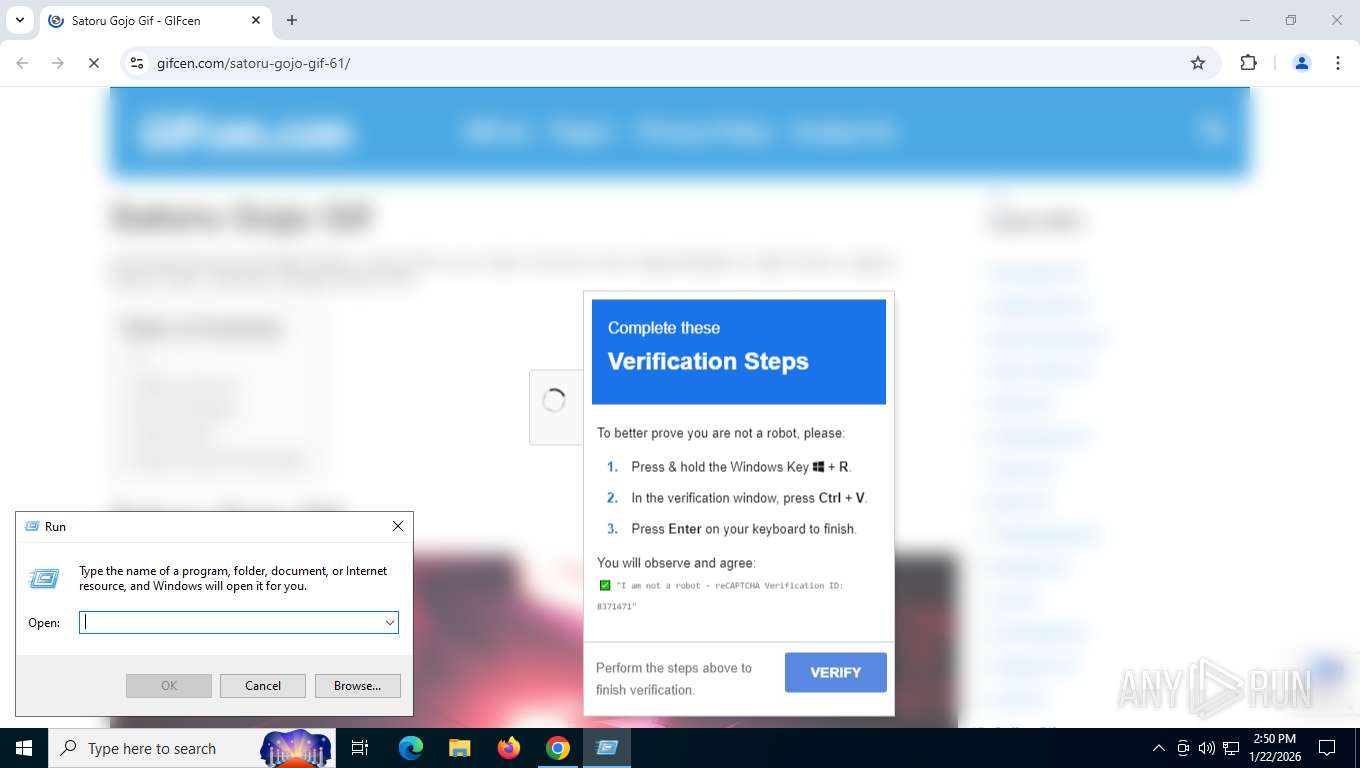
Task: Open the volume speaker tray icon
Action: pyautogui.click(x=1207, y=748)
